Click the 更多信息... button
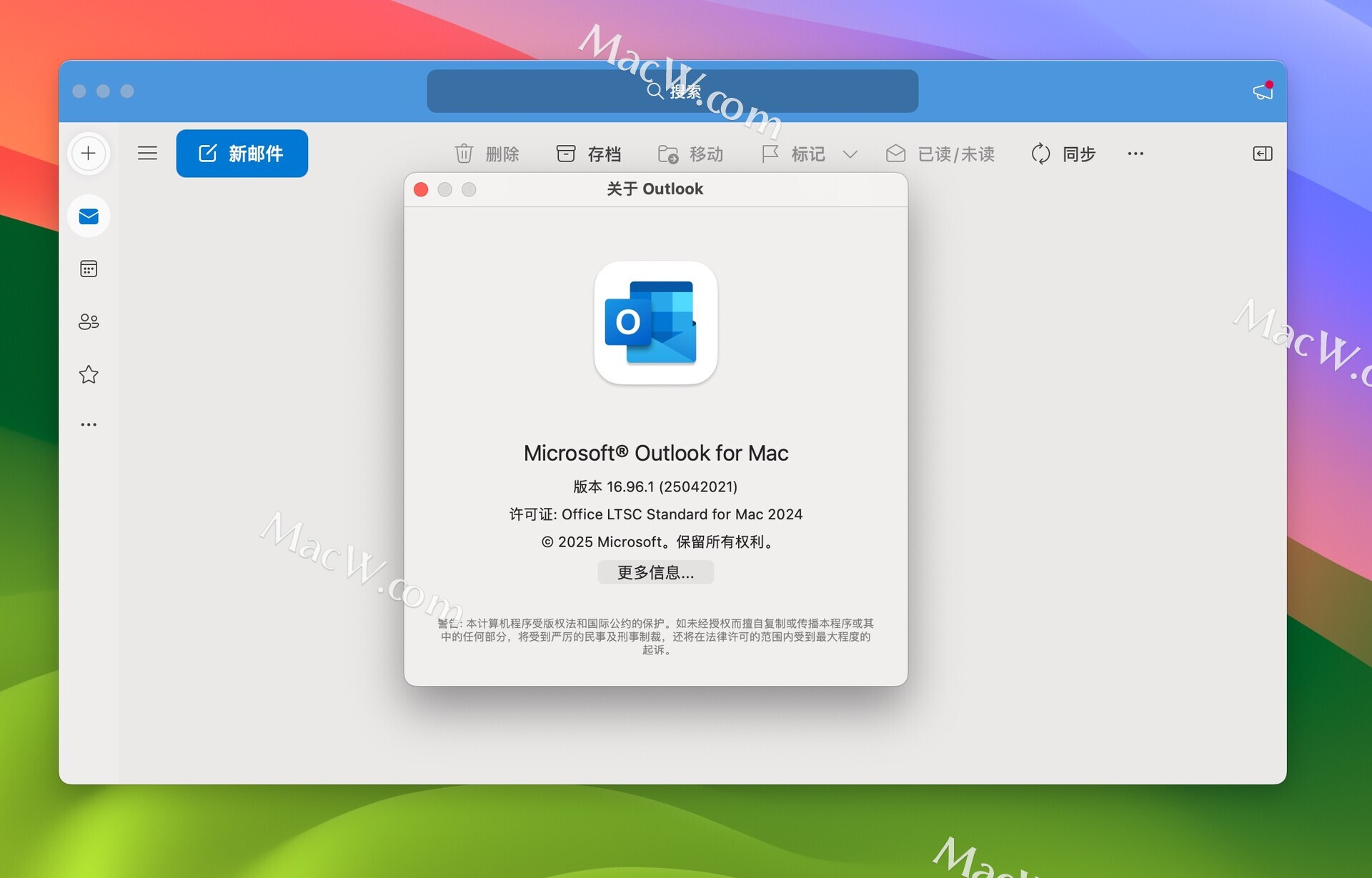Viewport: 1372px width, 878px height. coord(655,572)
